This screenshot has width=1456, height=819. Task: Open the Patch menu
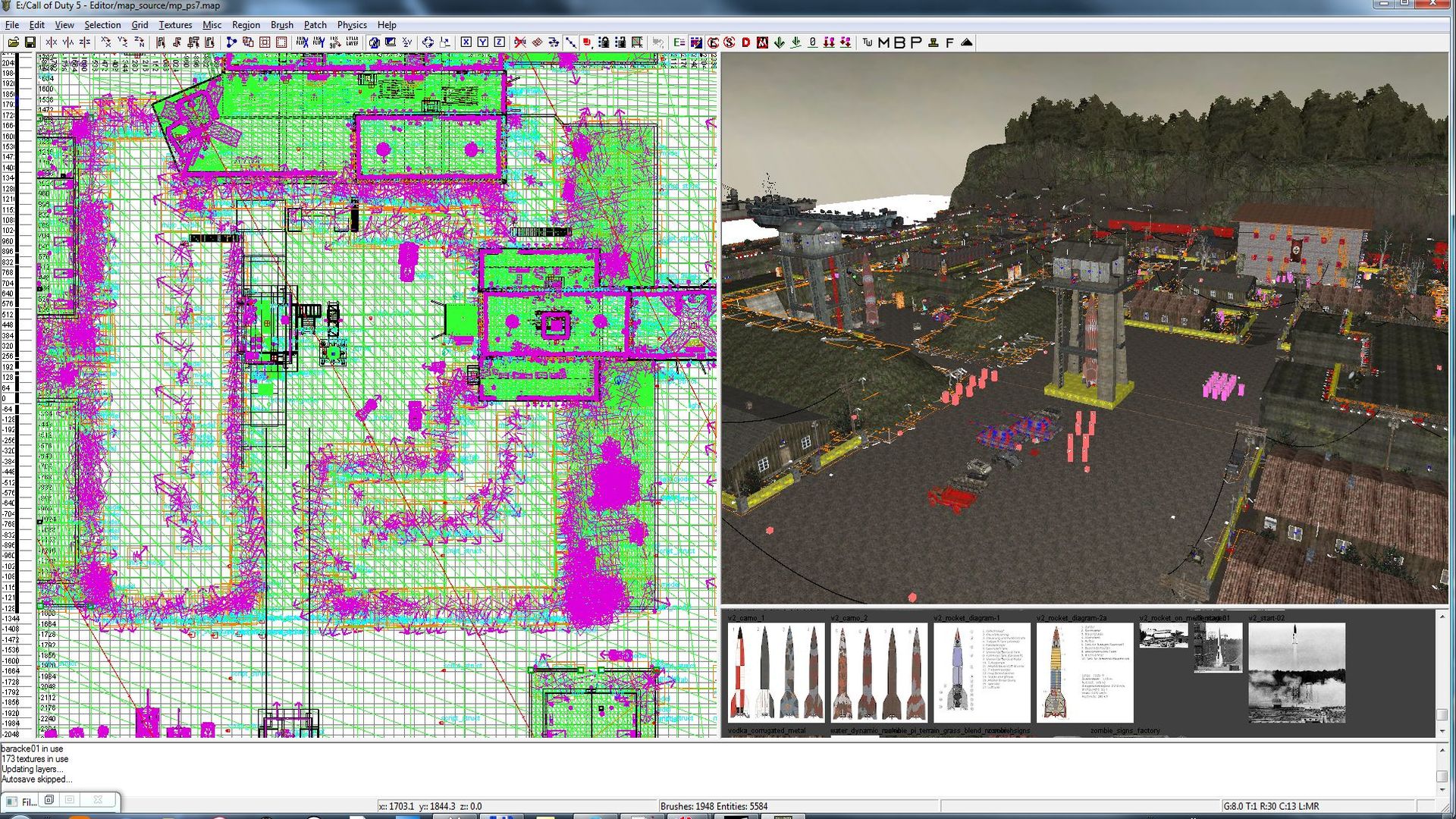[x=315, y=25]
